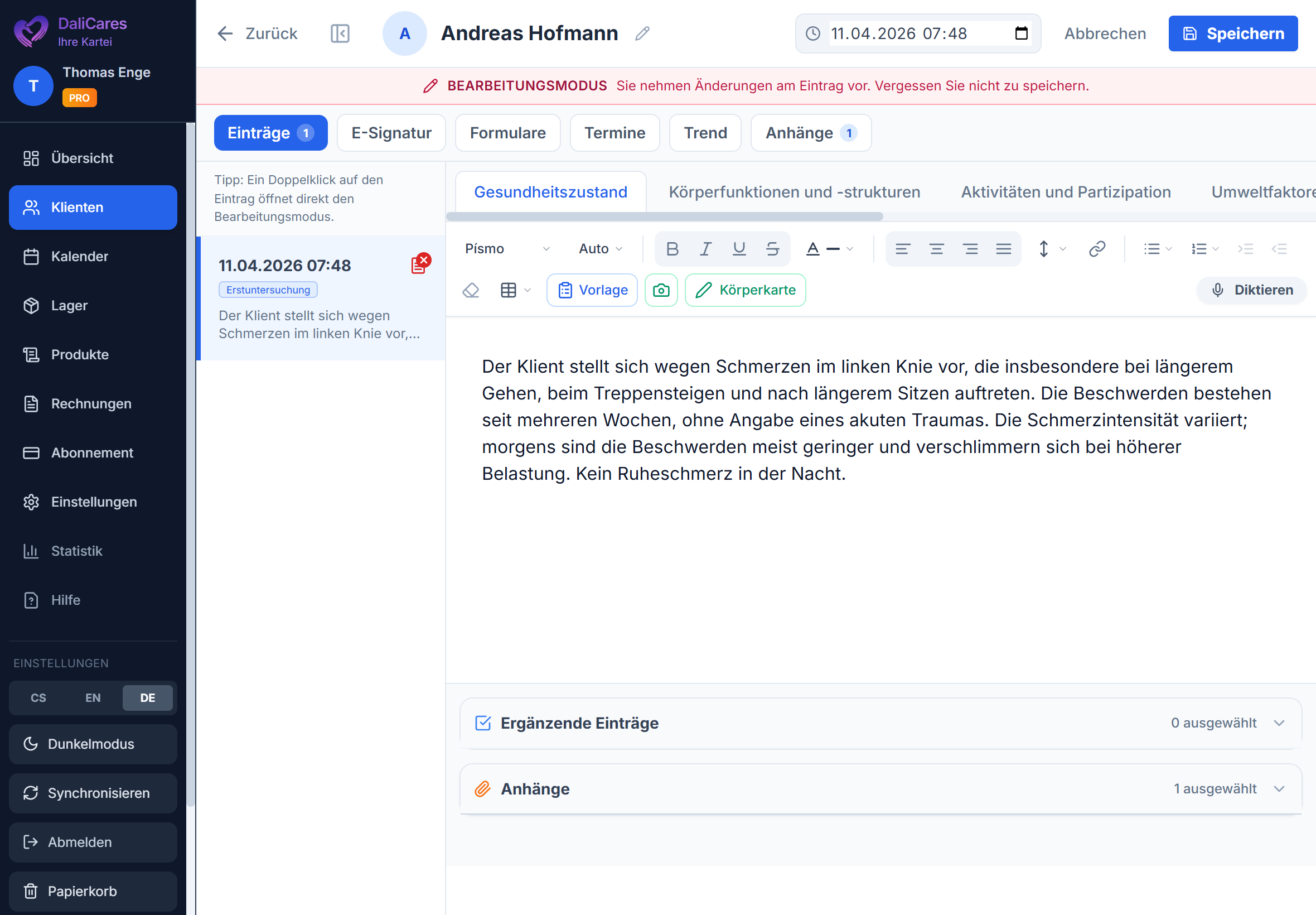Viewport: 1316px width, 915px height.
Task: Click pencil icon next to Andreas Hofmann
Action: pos(642,33)
